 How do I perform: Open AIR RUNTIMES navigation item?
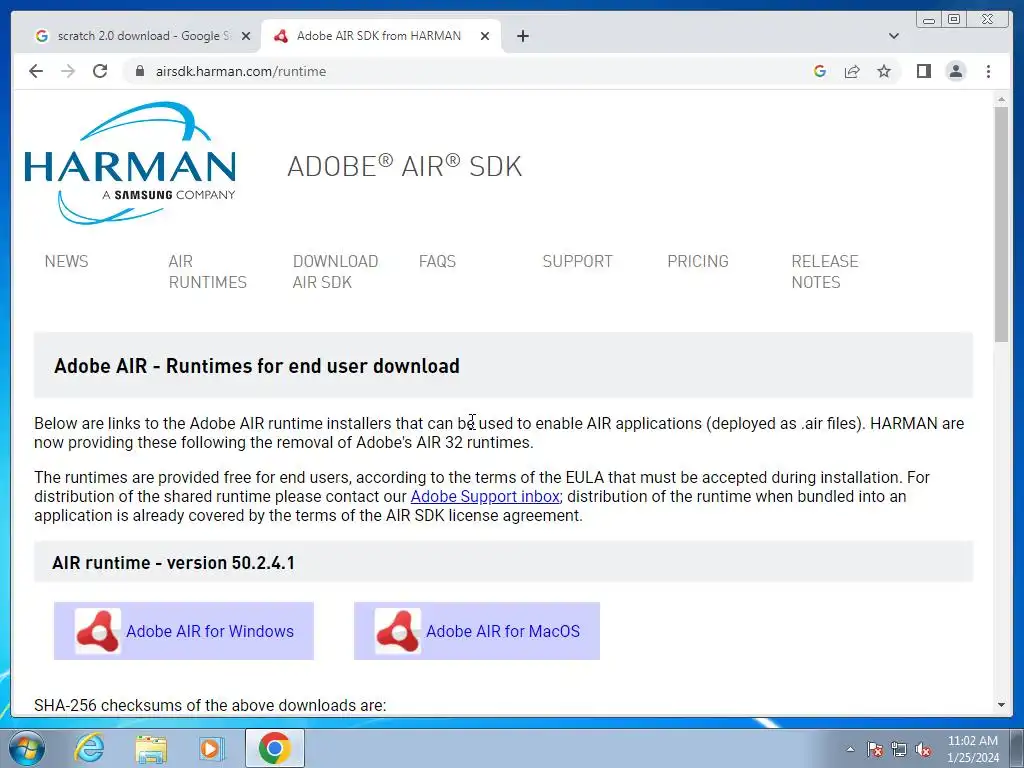pyautogui.click(x=207, y=272)
